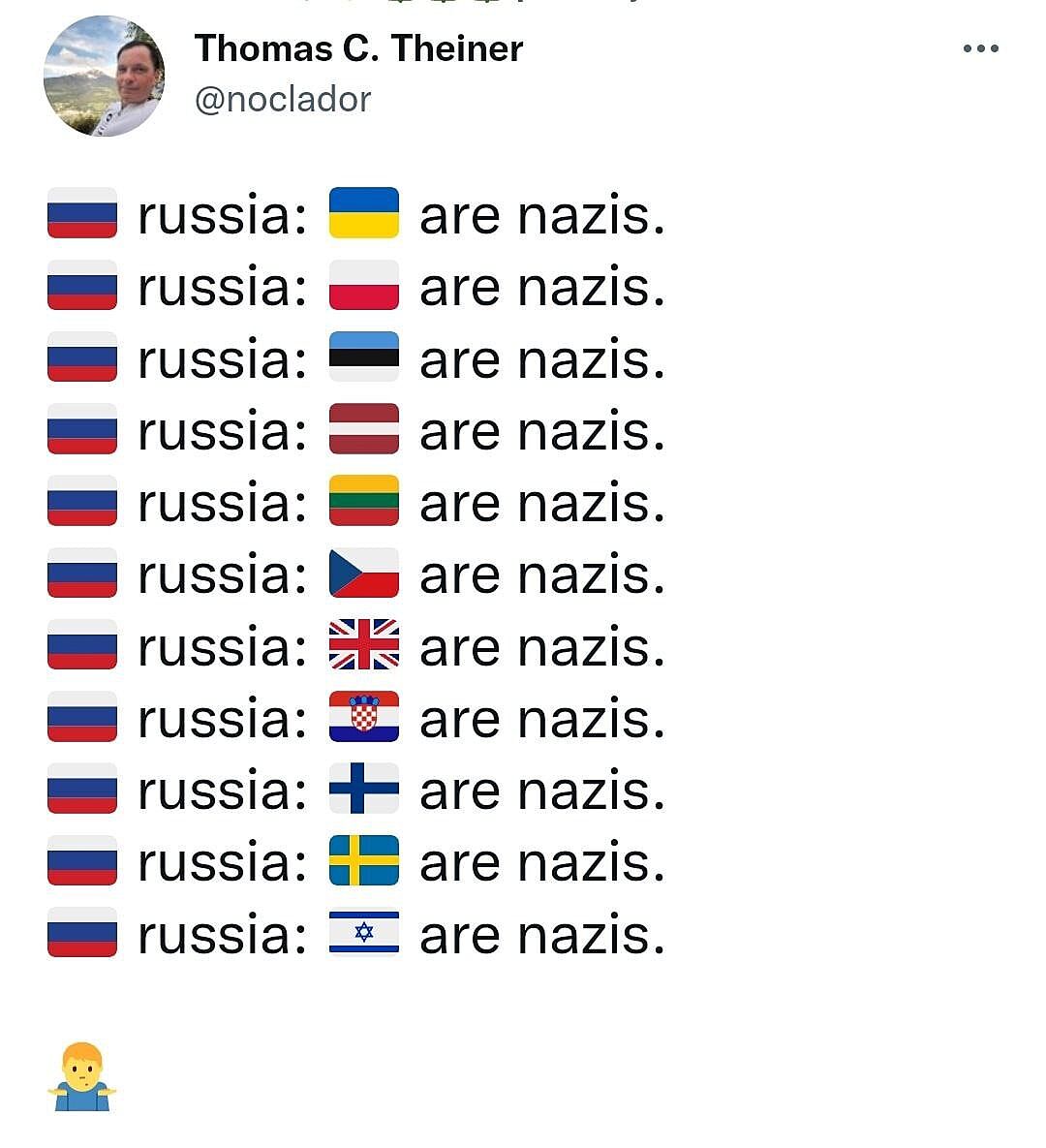Click the Latvia flag emoji
Screen dimensions: 1046x1148
[364, 429]
